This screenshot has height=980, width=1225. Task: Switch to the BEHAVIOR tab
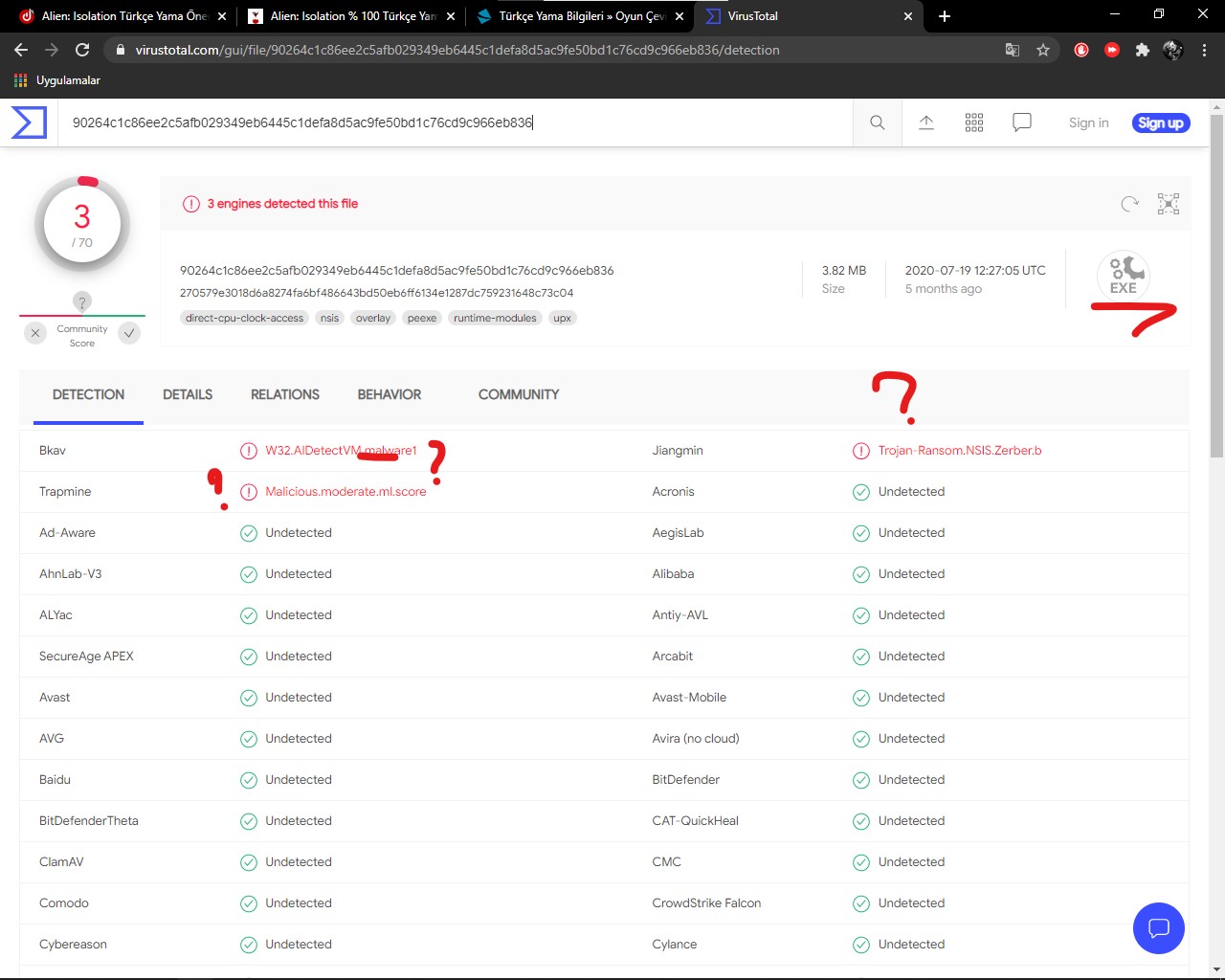coord(390,394)
